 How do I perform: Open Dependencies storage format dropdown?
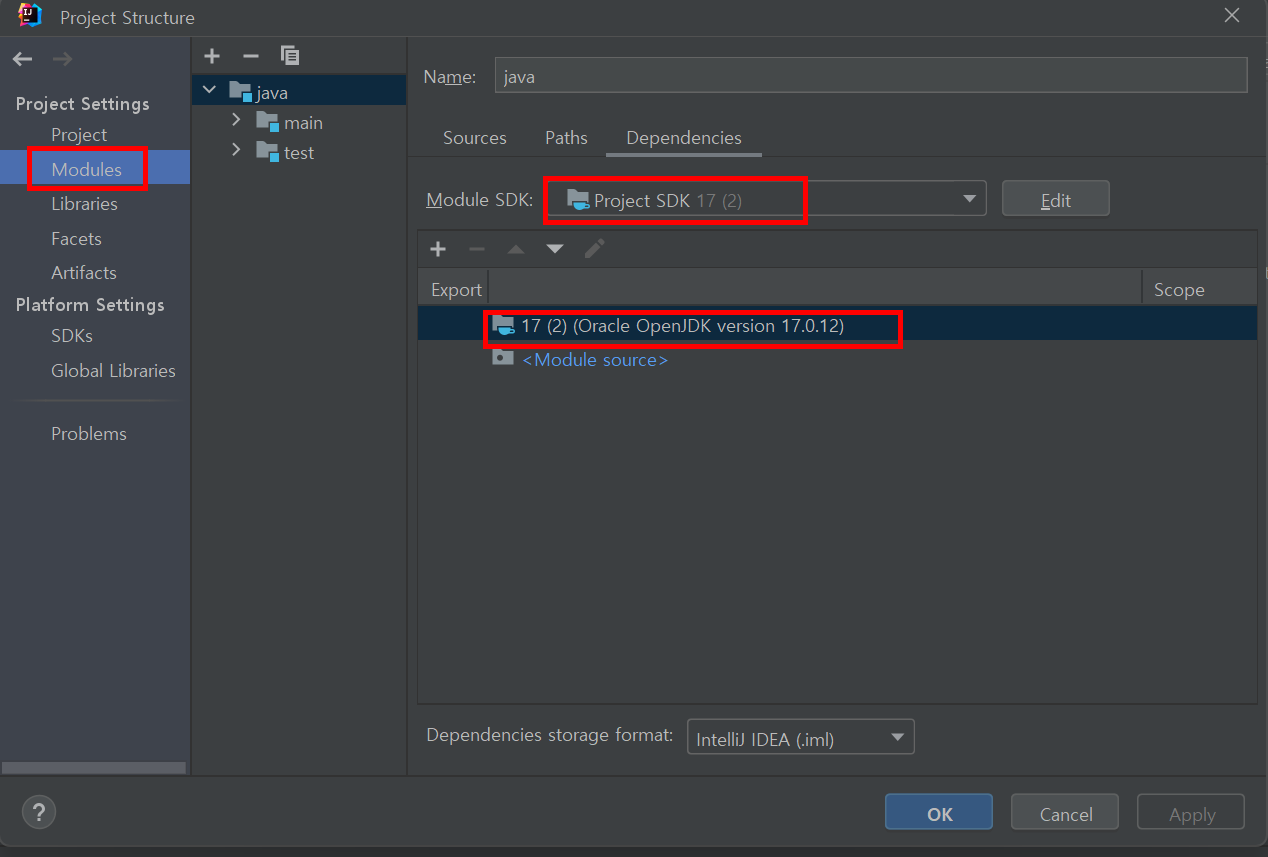click(801, 738)
